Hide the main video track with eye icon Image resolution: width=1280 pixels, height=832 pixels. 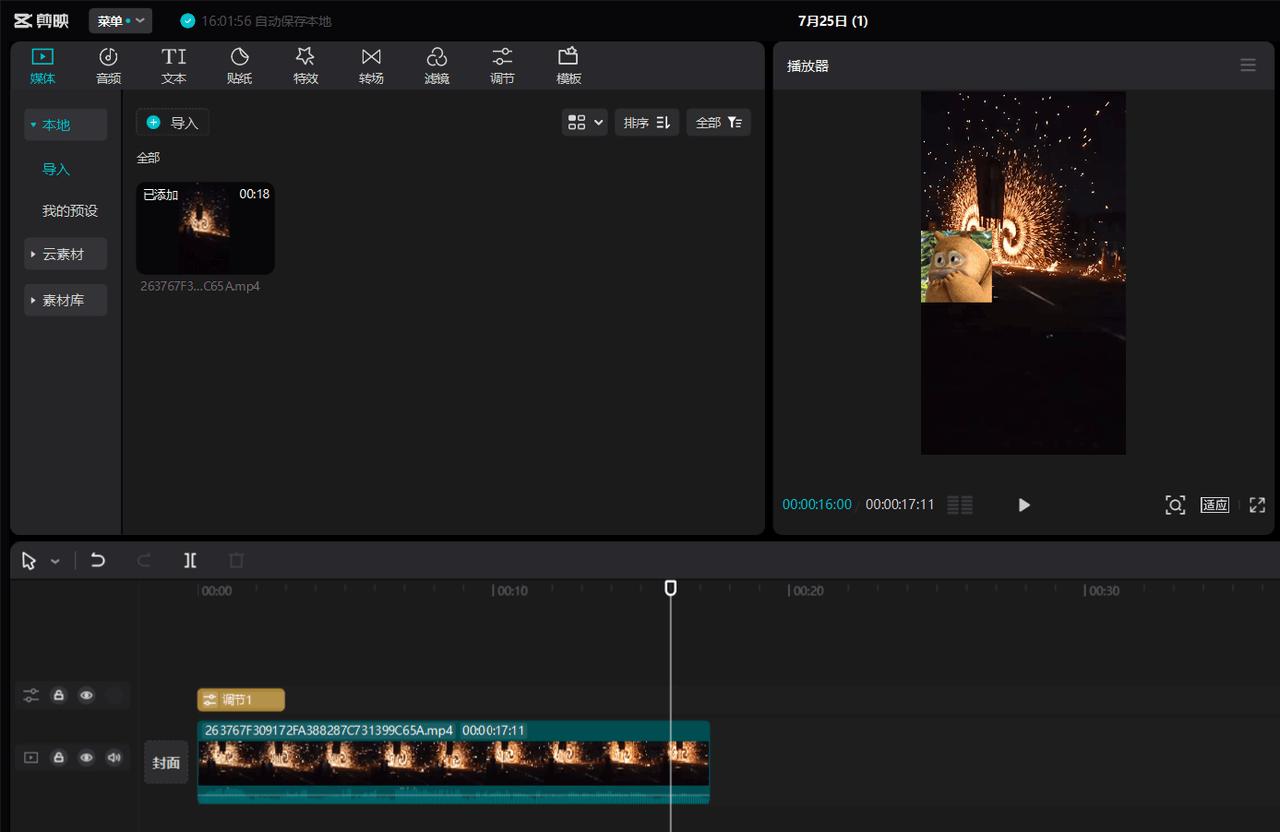pyautogui.click(x=87, y=758)
